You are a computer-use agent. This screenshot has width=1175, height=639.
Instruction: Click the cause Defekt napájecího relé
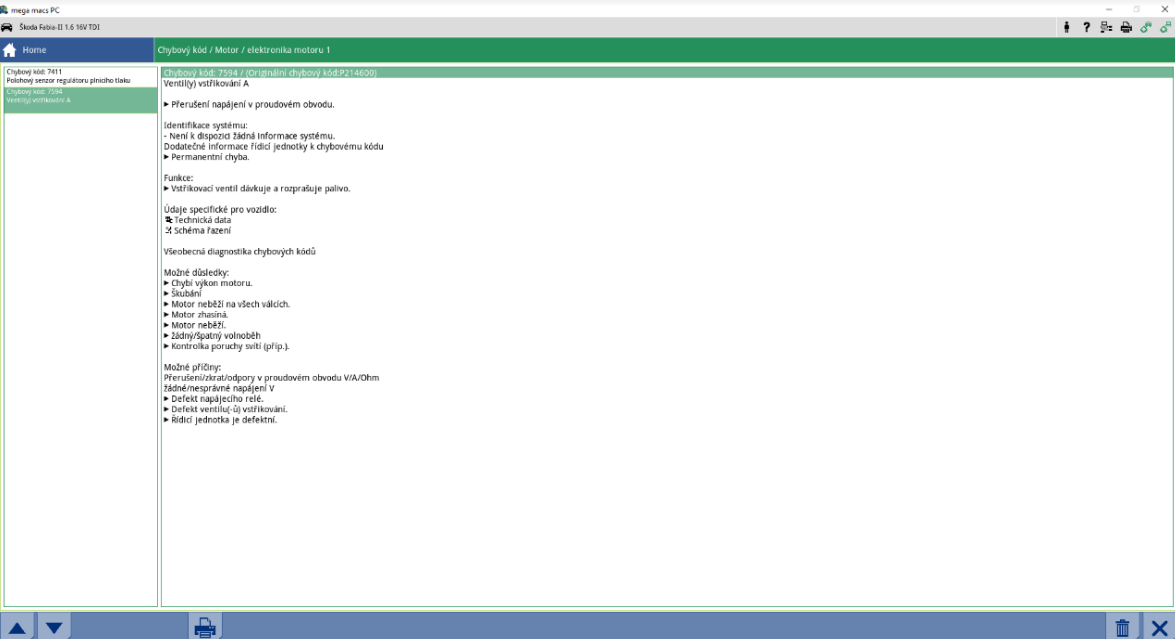(217, 399)
